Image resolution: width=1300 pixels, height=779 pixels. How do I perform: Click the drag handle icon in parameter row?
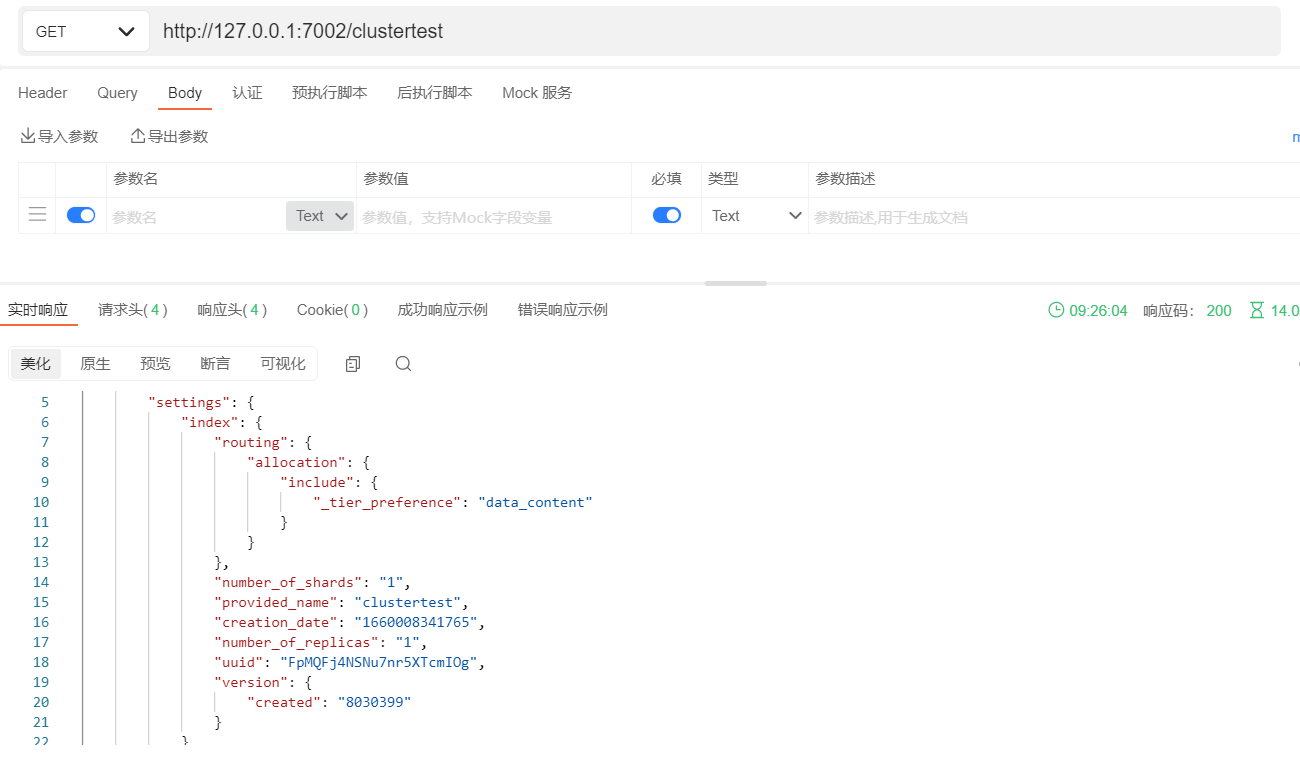(x=37, y=215)
